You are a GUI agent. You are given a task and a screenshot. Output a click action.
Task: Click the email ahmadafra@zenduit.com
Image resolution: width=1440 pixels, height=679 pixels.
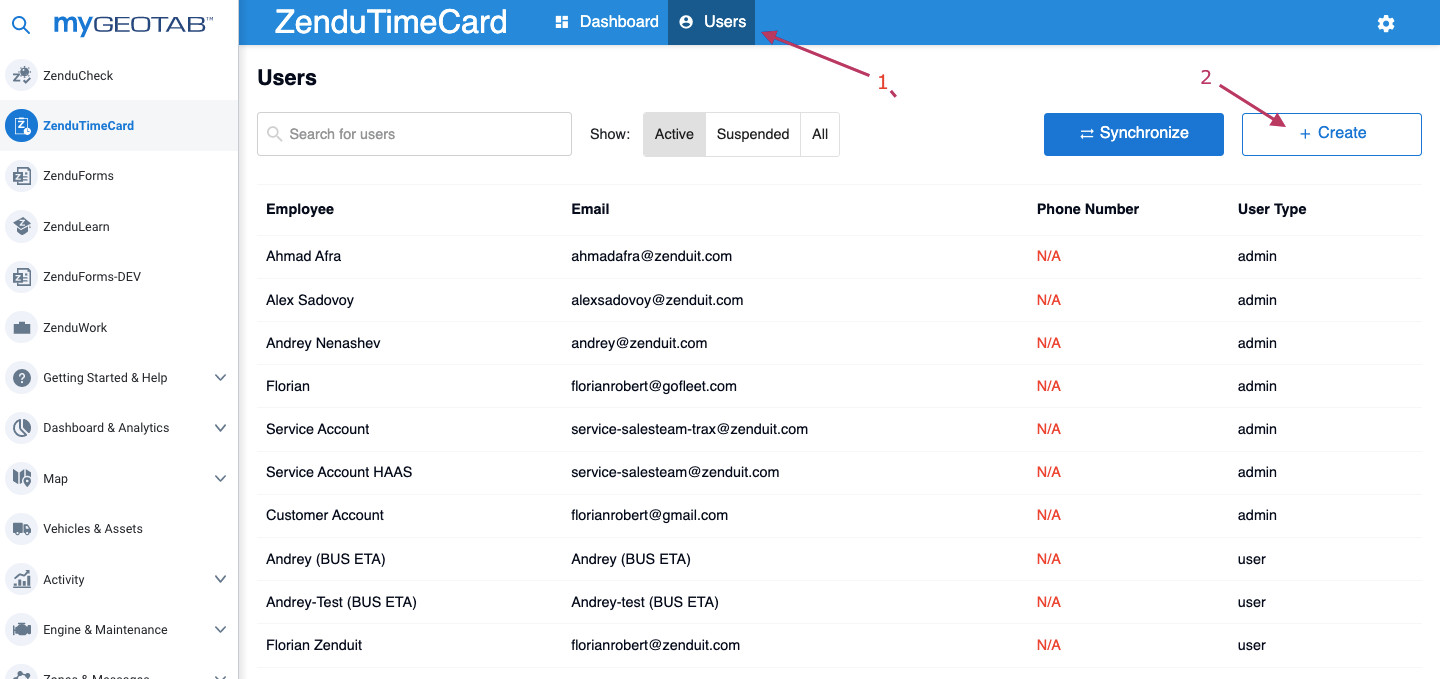pyautogui.click(x=652, y=256)
